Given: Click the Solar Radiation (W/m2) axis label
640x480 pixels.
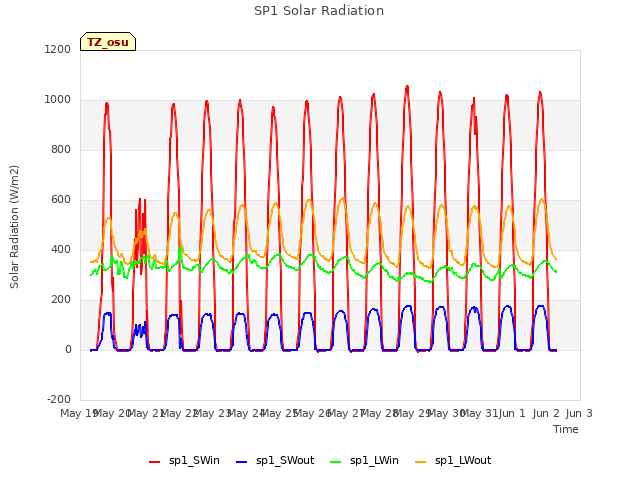Looking at the screenshot, I should click(x=14, y=227).
